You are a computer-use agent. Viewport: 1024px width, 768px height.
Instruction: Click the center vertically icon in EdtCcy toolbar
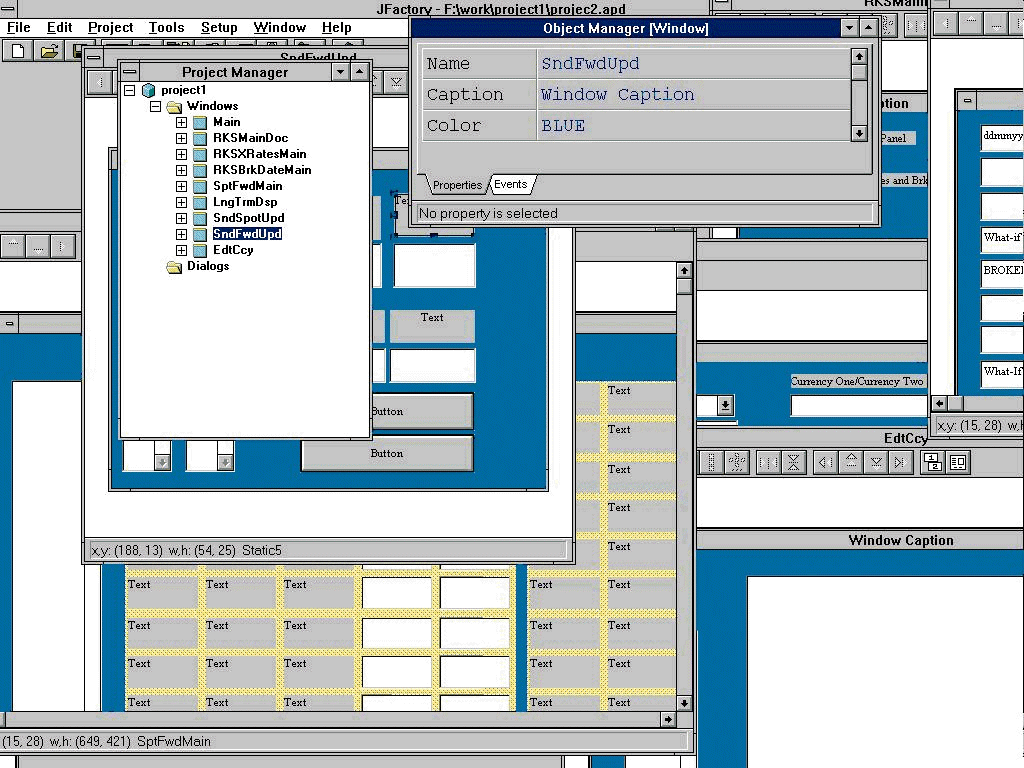pos(793,462)
